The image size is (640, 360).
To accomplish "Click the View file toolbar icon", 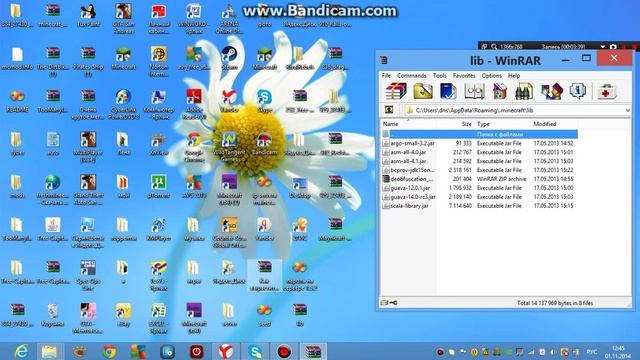I will (x=474, y=91).
